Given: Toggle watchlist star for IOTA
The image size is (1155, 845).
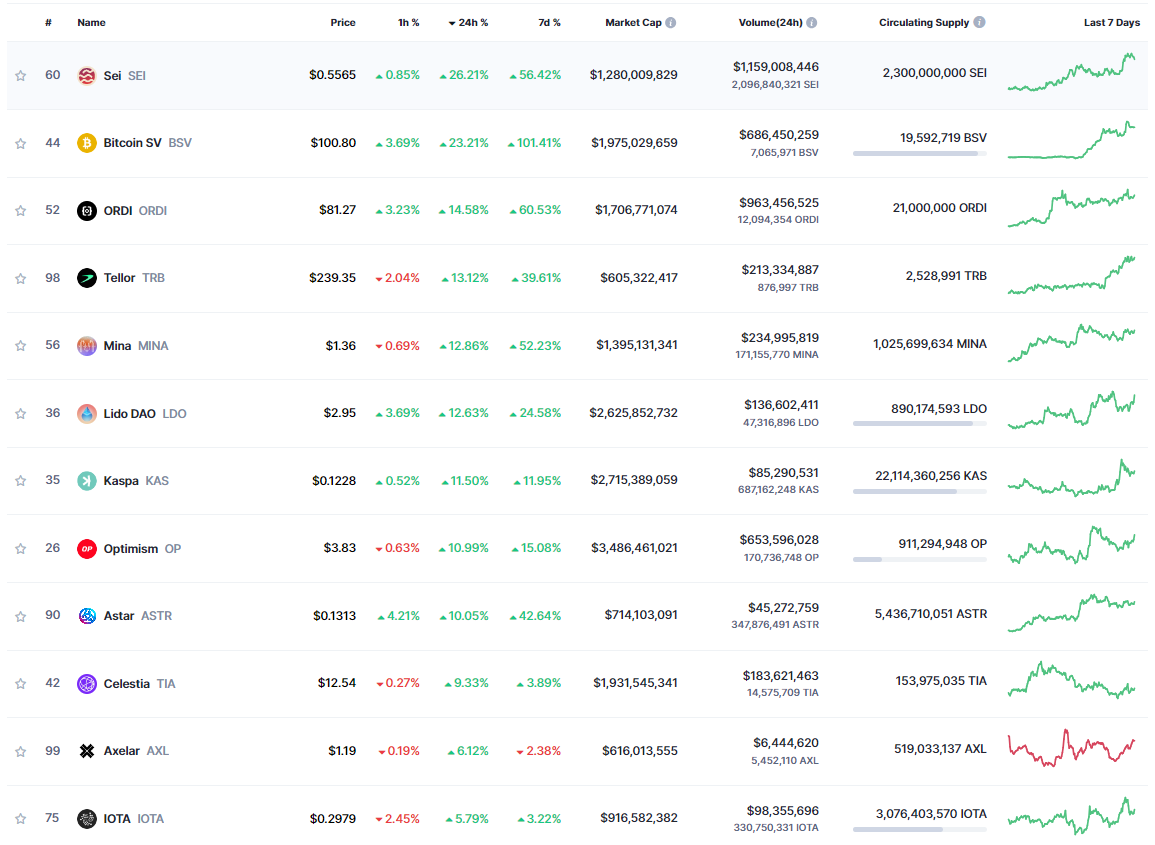Looking at the screenshot, I should [21, 818].
